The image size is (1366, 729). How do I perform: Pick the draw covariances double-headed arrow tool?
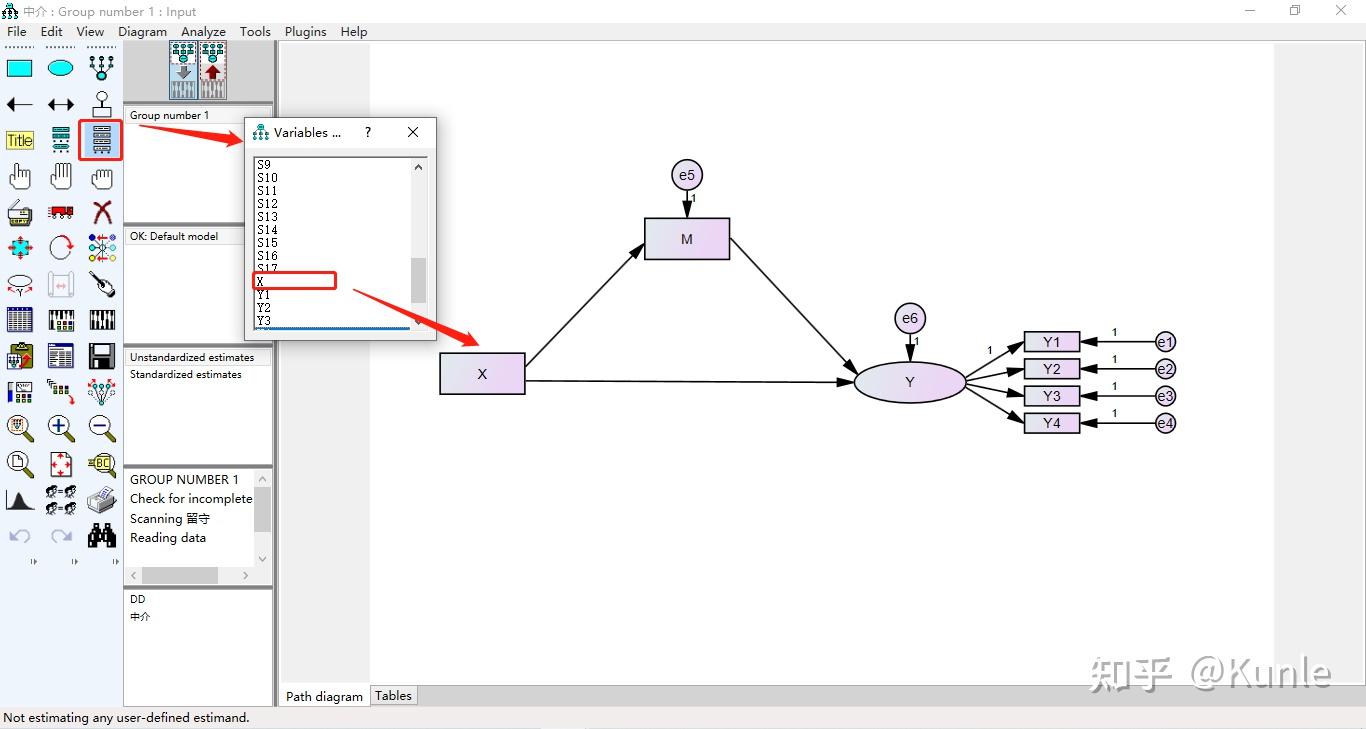tap(61, 104)
